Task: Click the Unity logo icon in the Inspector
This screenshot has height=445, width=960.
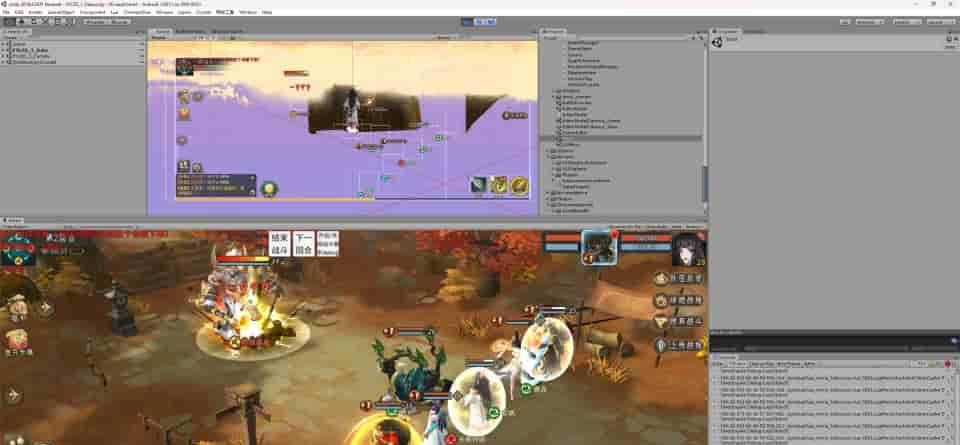Action: click(x=717, y=42)
